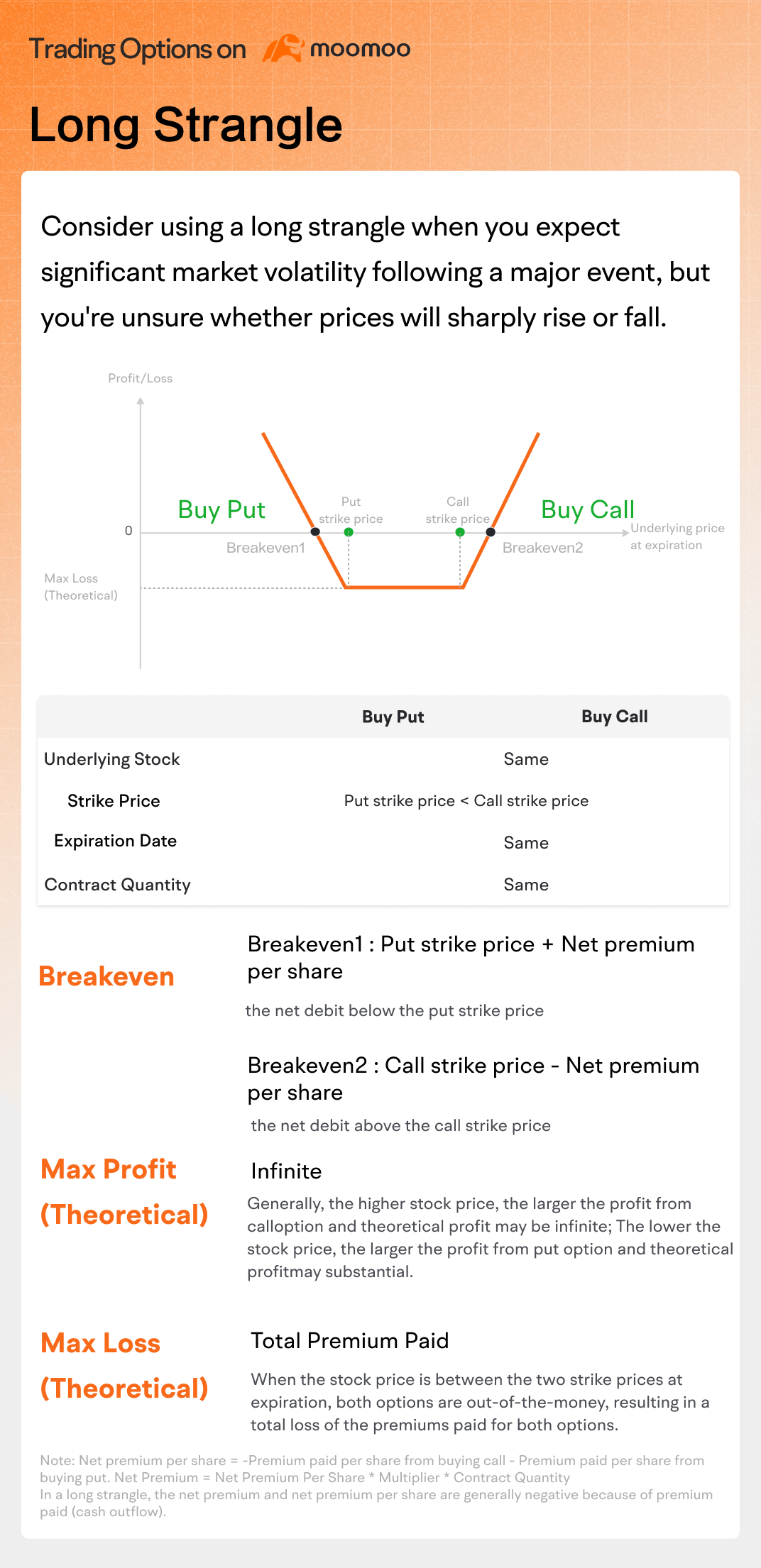Viewport: 761px width, 1568px height.
Task: Click the Max Loss (Theoretical) axis label
Action: click(81, 587)
